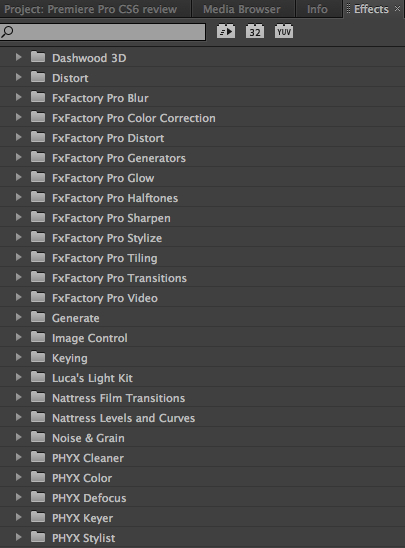Select the PHYX Defocus label
The height and width of the screenshot is (548, 405).
pos(89,498)
